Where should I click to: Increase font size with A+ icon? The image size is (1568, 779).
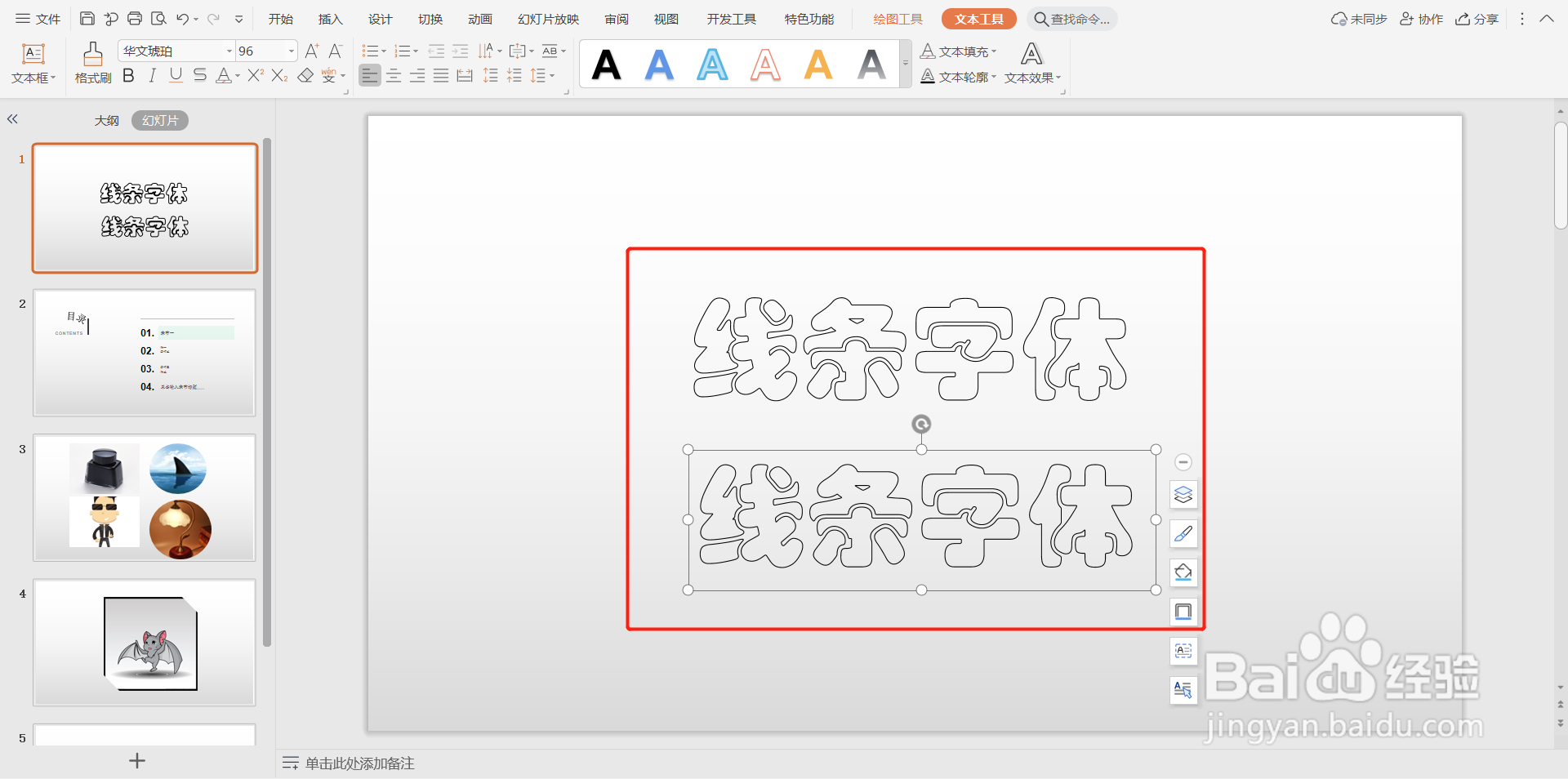[x=312, y=51]
